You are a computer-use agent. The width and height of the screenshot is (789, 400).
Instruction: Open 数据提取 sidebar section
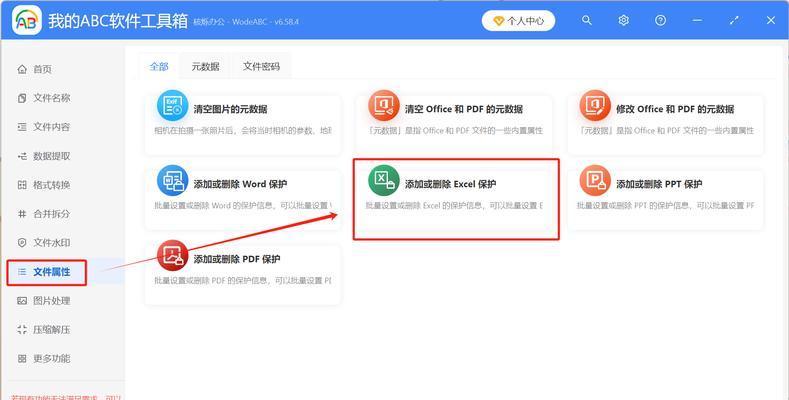[51, 156]
